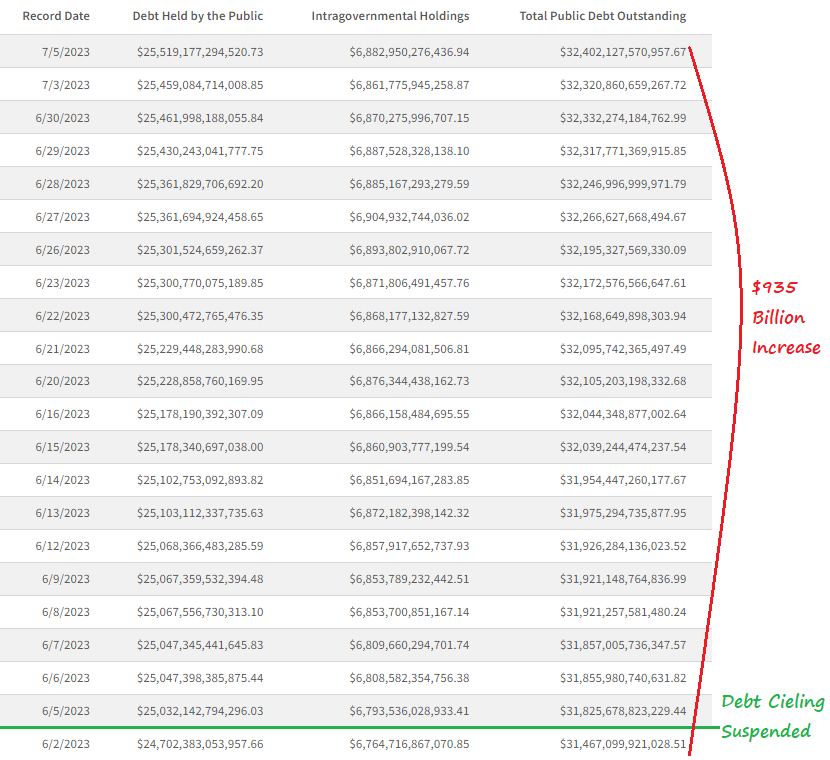Select the 6/15/2023 record date cell
Screen dimensions: 830x760
coord(62,447)
